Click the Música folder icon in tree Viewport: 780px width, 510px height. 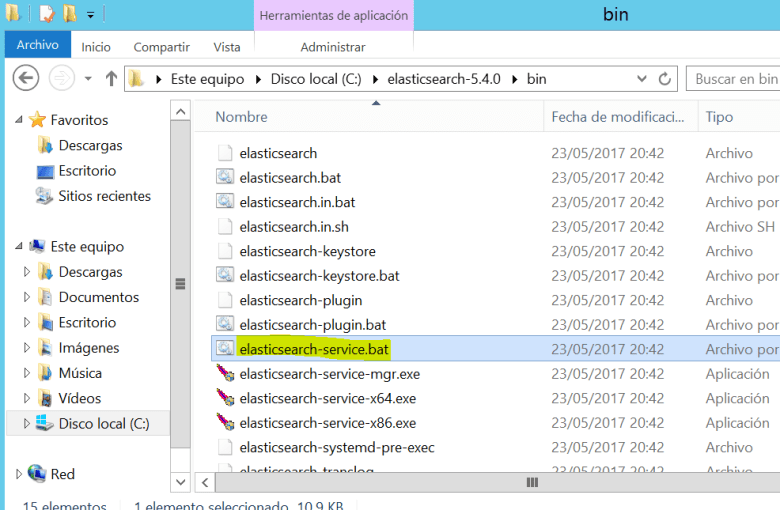(x=45, y=373)
